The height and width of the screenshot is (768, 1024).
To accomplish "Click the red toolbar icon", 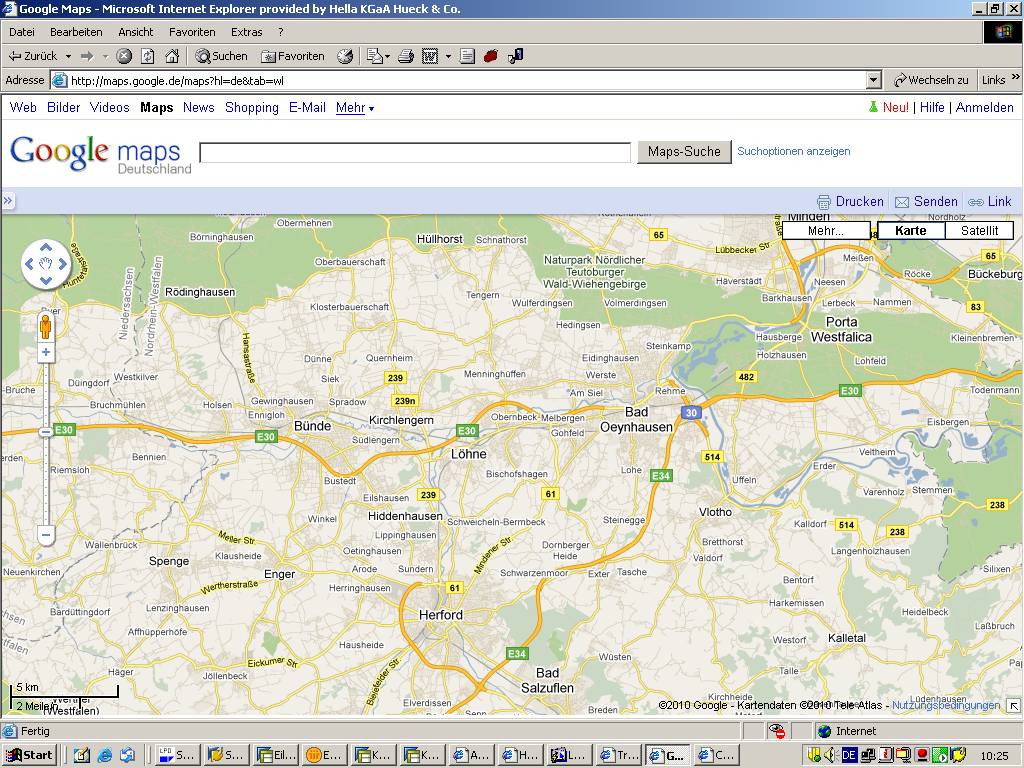I will [491, 56].
